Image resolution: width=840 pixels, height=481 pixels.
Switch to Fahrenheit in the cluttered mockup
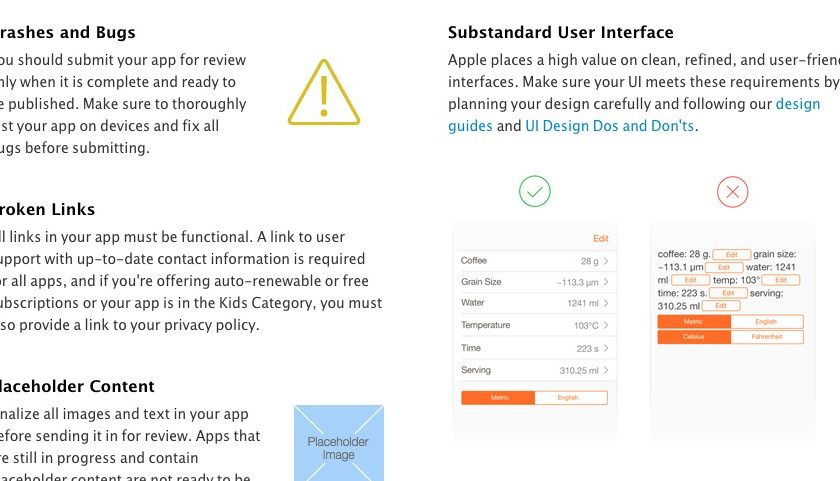[x=766, y=338]
